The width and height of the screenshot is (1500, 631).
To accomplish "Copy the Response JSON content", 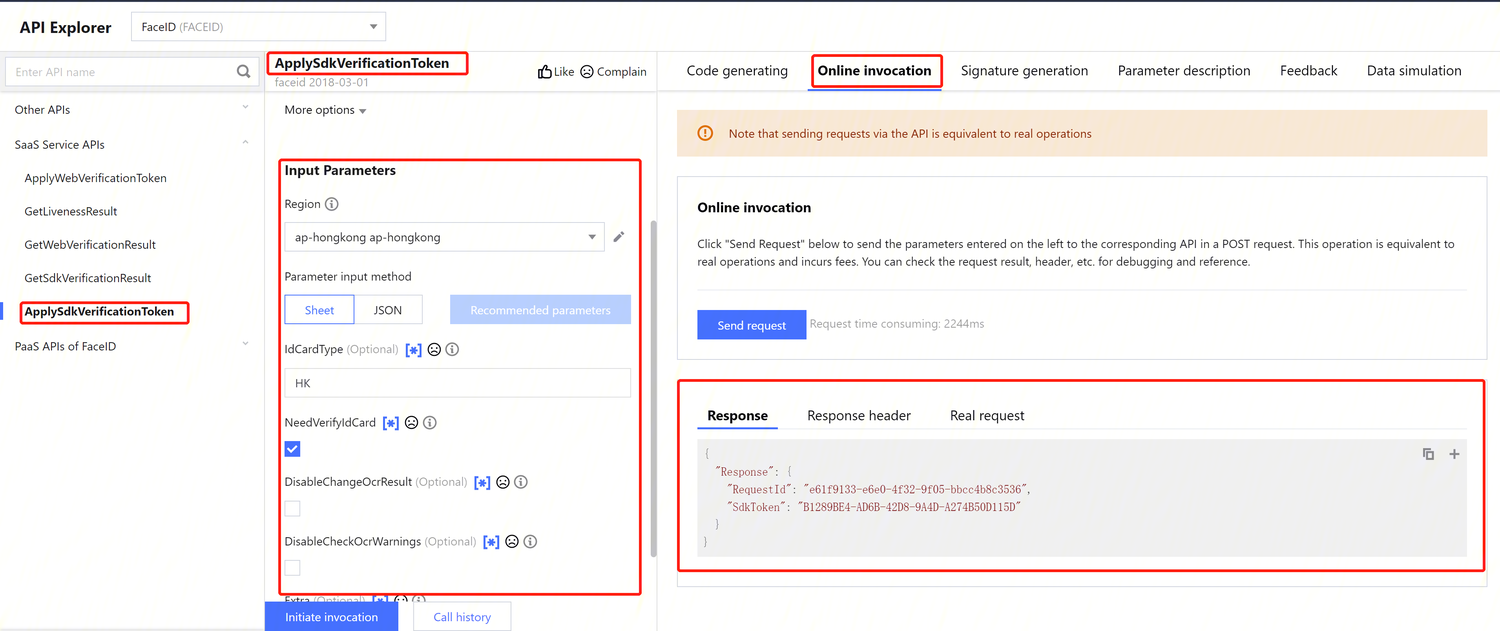I will point(1428,453).
